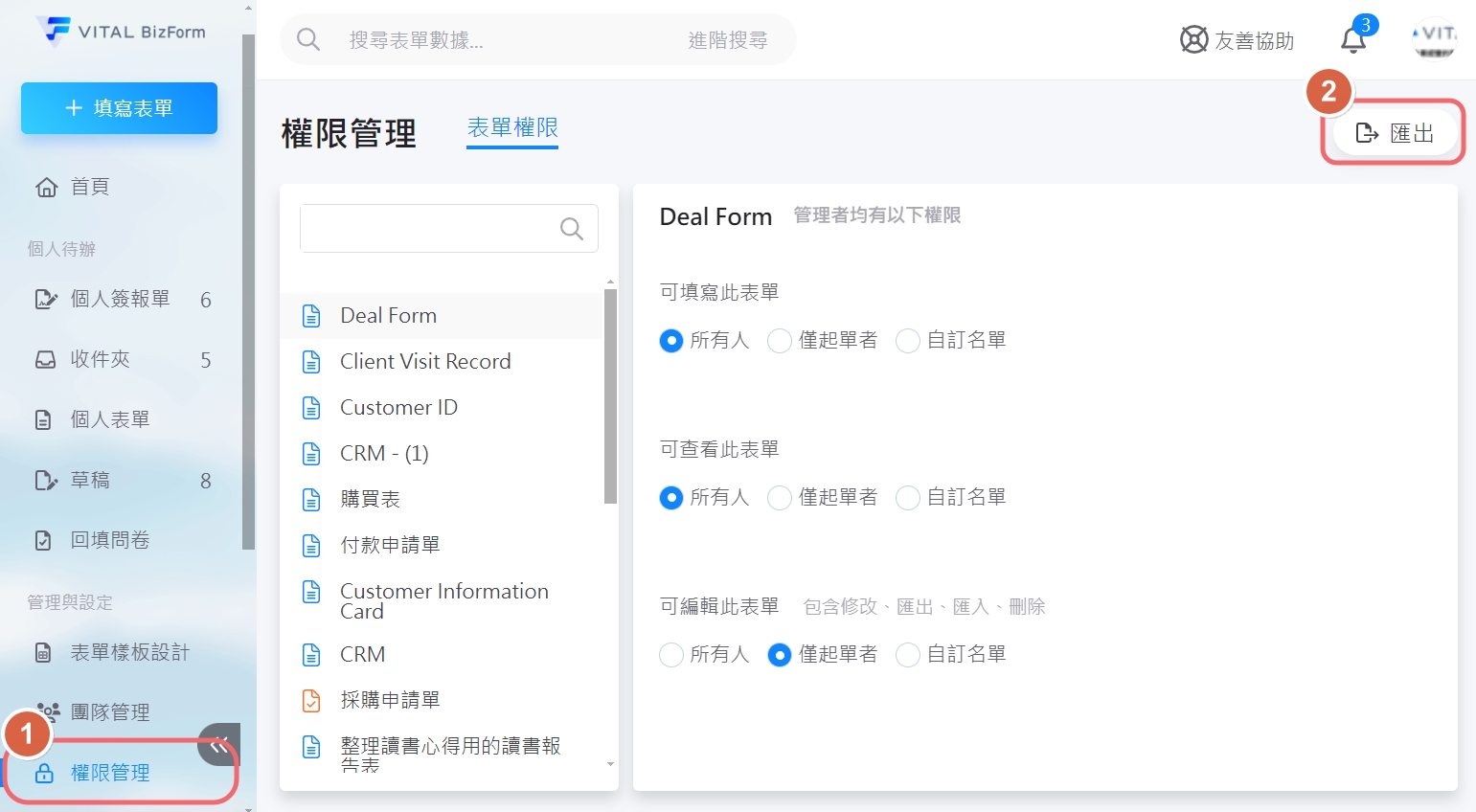
Task: Select Client Visit Record in the form list
Action: click(425, 362)
